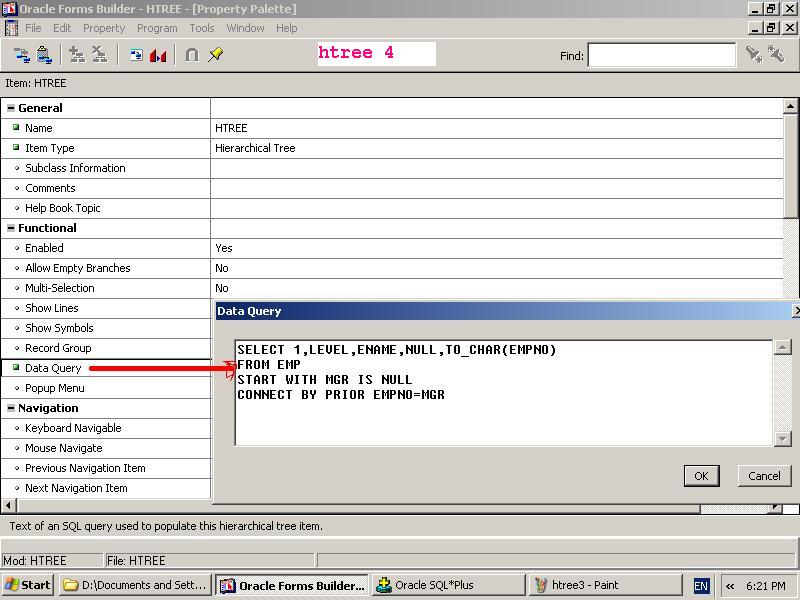Open the Property menu
This screenshot has width=800, height=600.
(x=104, y=28)
